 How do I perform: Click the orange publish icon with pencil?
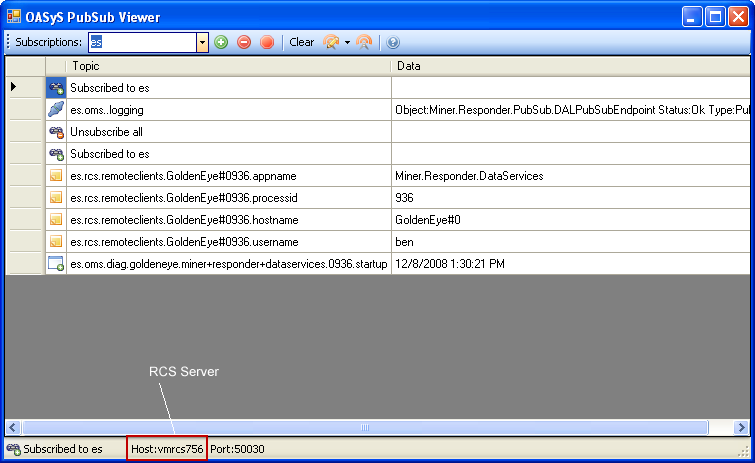tap(331, 42)
